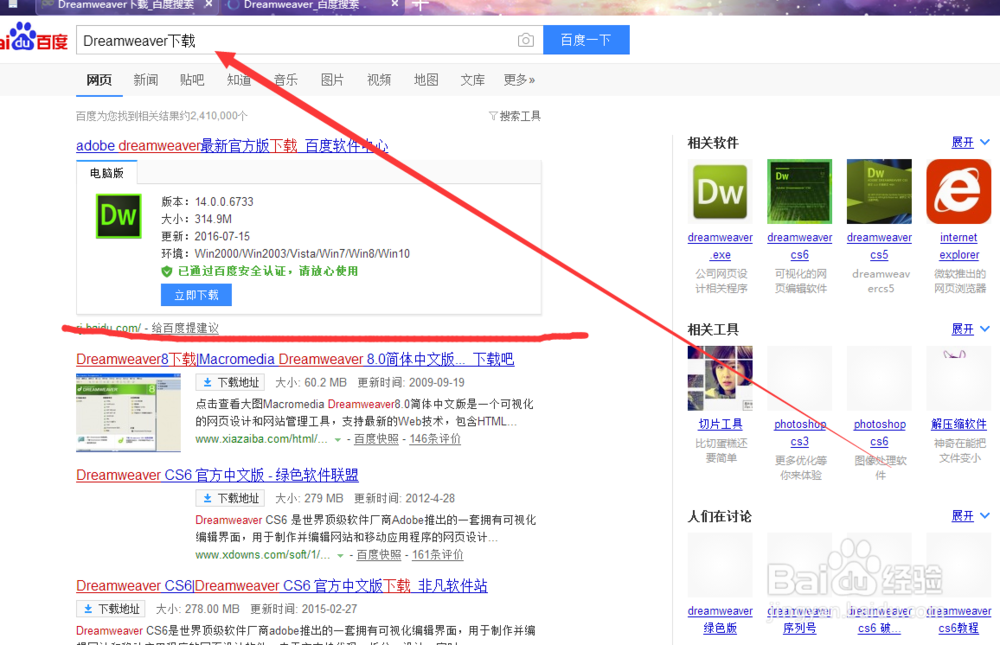
Task: Open the dreamweaver cs6 software icon
Action: click(800, 191)
